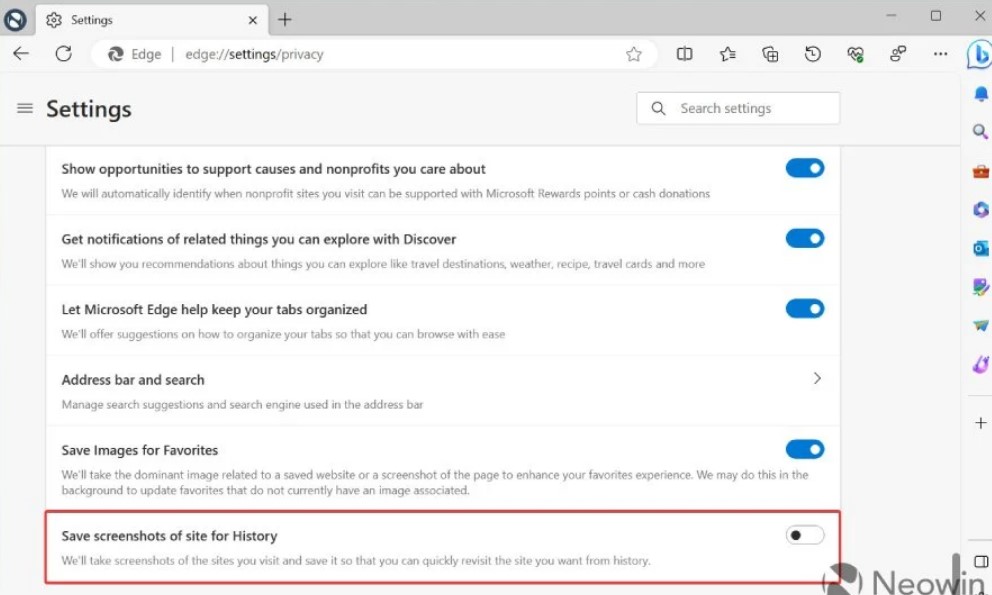Click 'Address bar and search' title
Screen dimensions: 992x595
tap(133, 380)
